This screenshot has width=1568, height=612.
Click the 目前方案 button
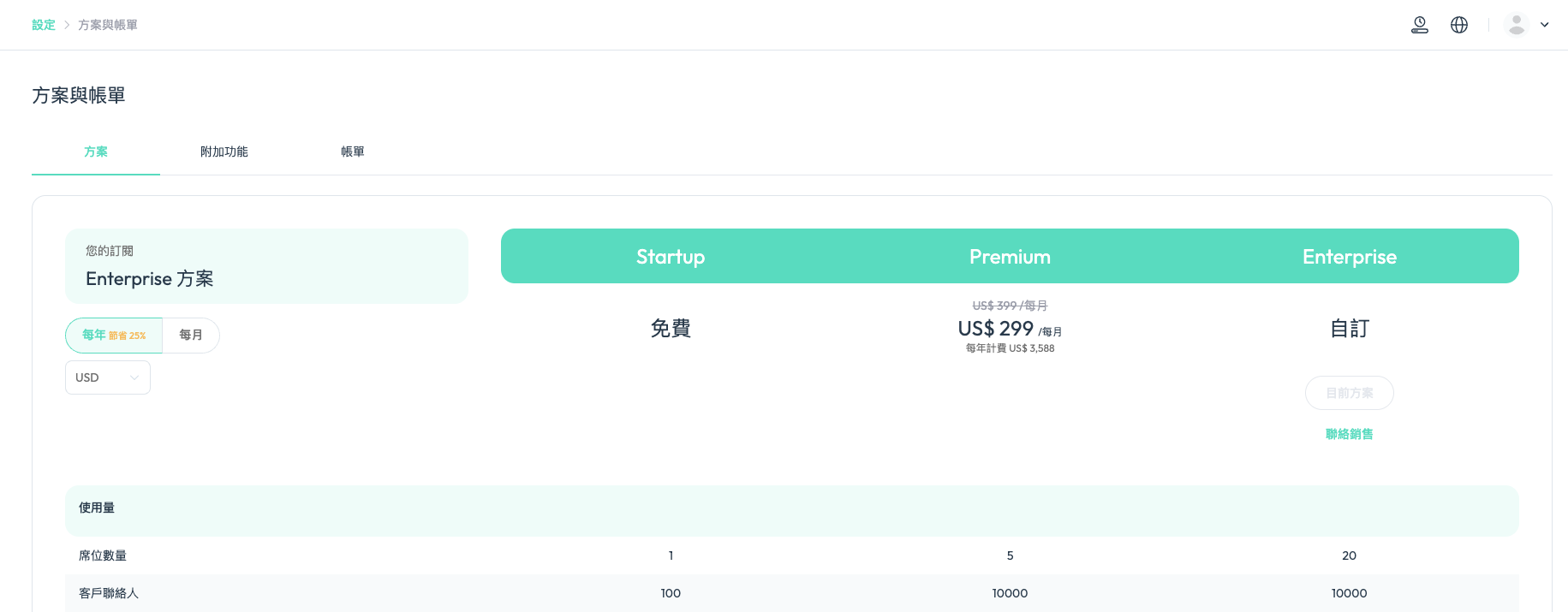pyautogui.click(x=1350, y=393)
